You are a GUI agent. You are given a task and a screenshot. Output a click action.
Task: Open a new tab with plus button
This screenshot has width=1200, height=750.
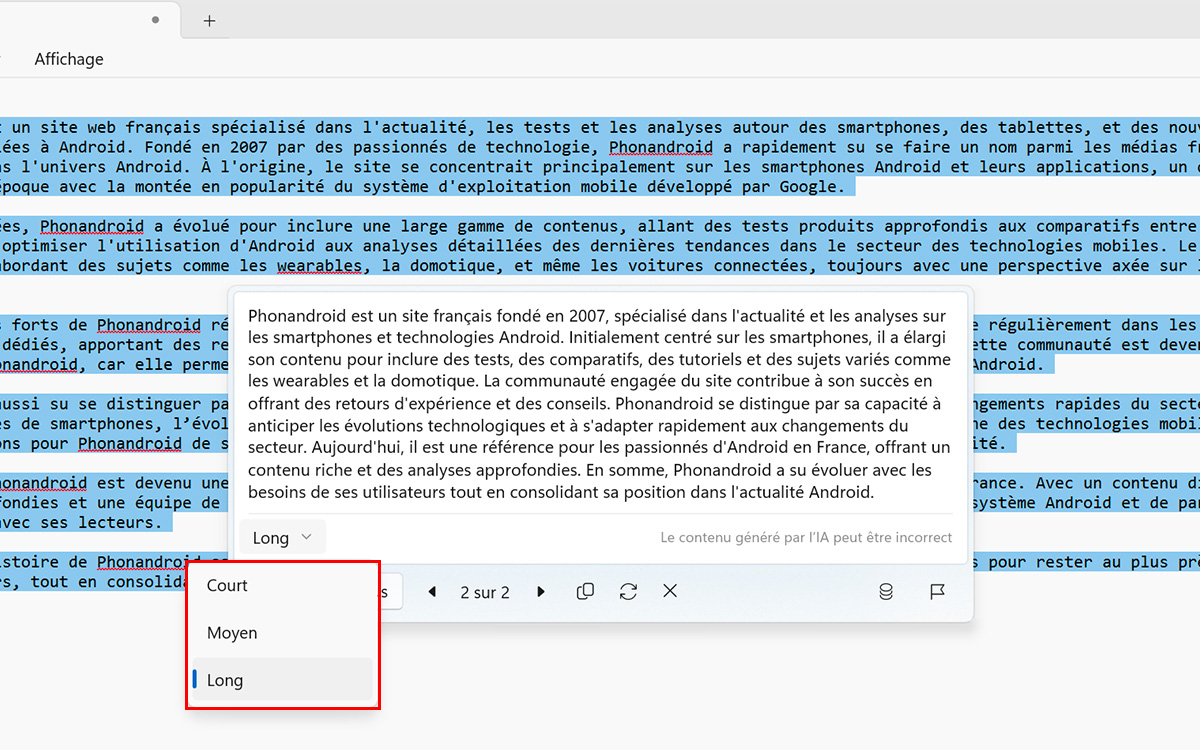(209, 20)
